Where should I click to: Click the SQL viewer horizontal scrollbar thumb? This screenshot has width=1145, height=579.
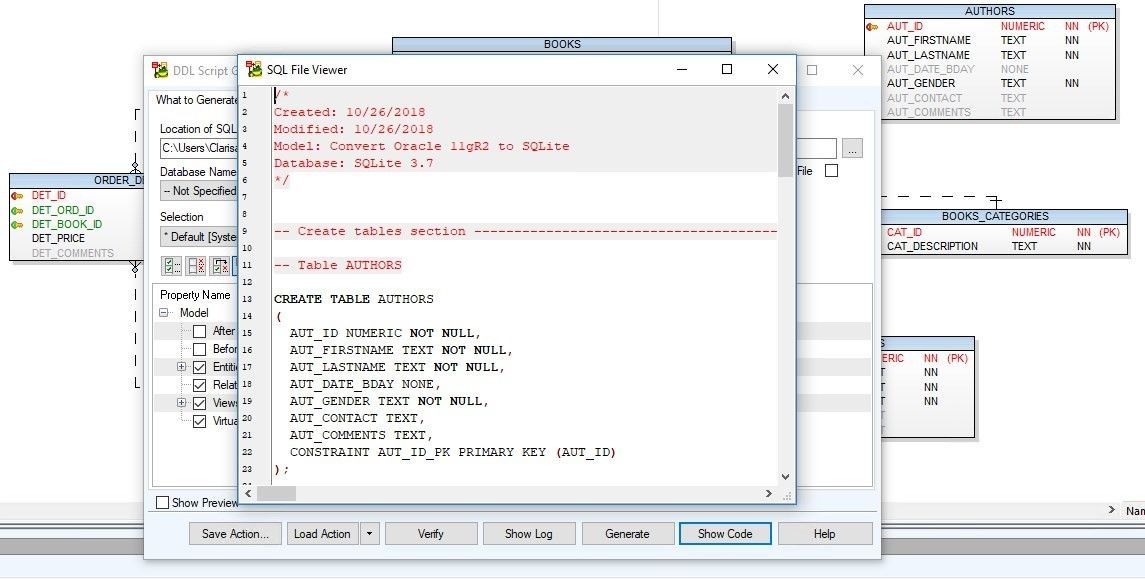click(x=277, y=494)
